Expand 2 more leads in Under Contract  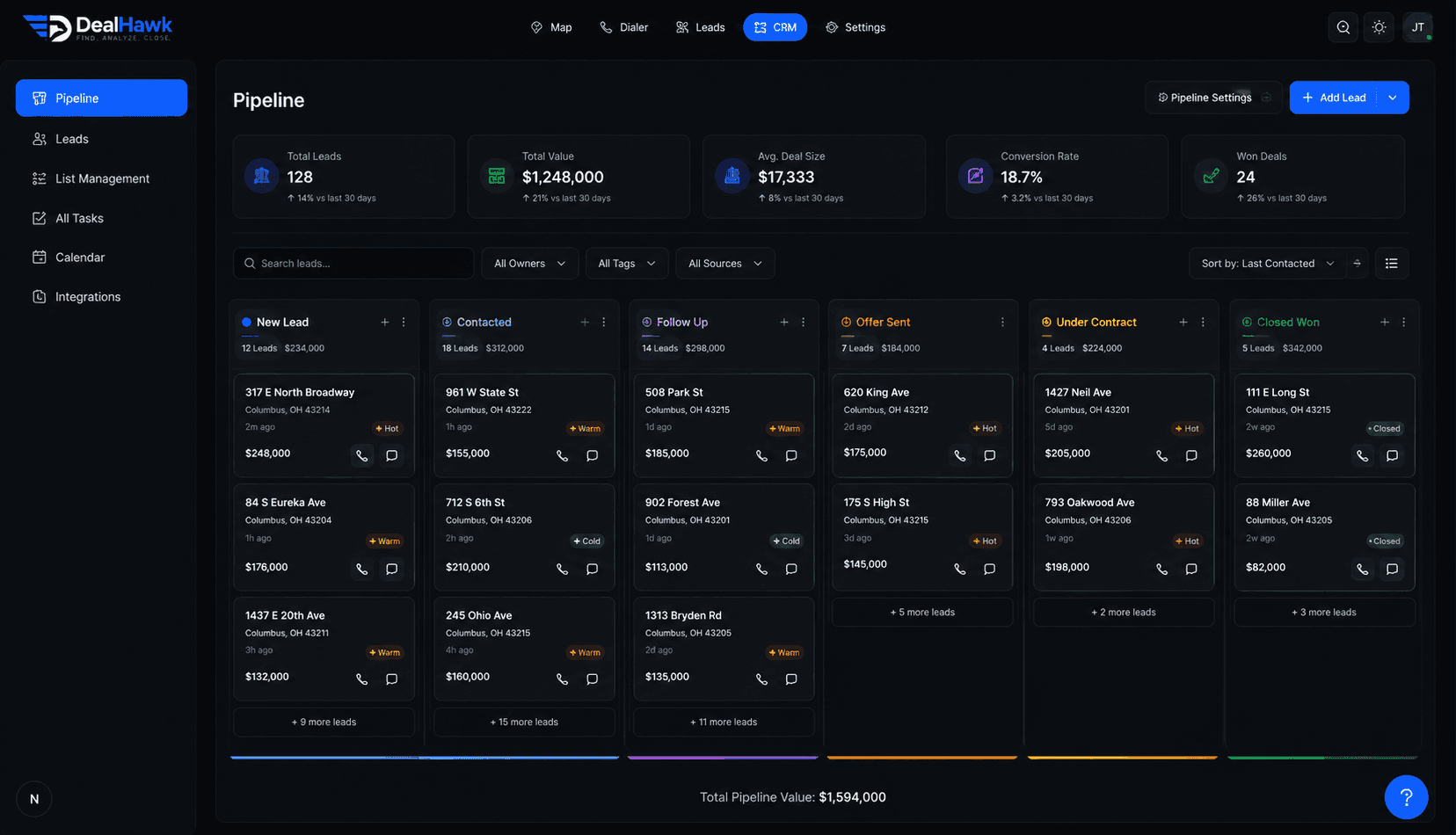point(1124,613)
